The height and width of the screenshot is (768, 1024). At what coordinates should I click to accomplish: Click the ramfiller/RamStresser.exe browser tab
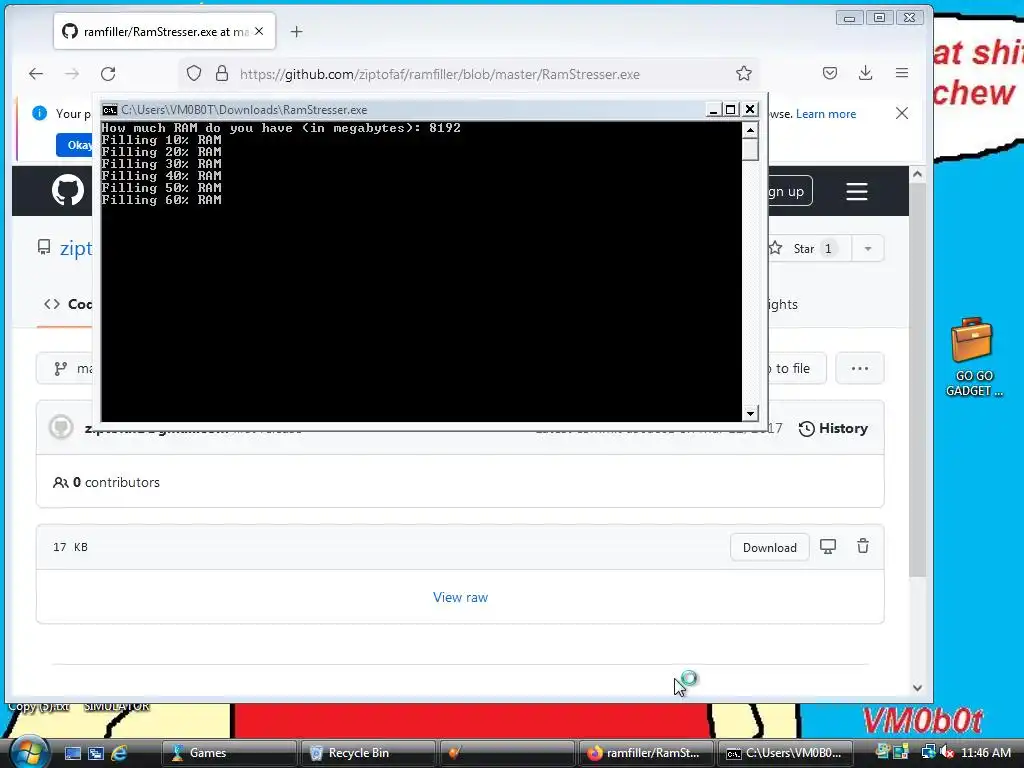pyautogui.click(x=165, y=31)
